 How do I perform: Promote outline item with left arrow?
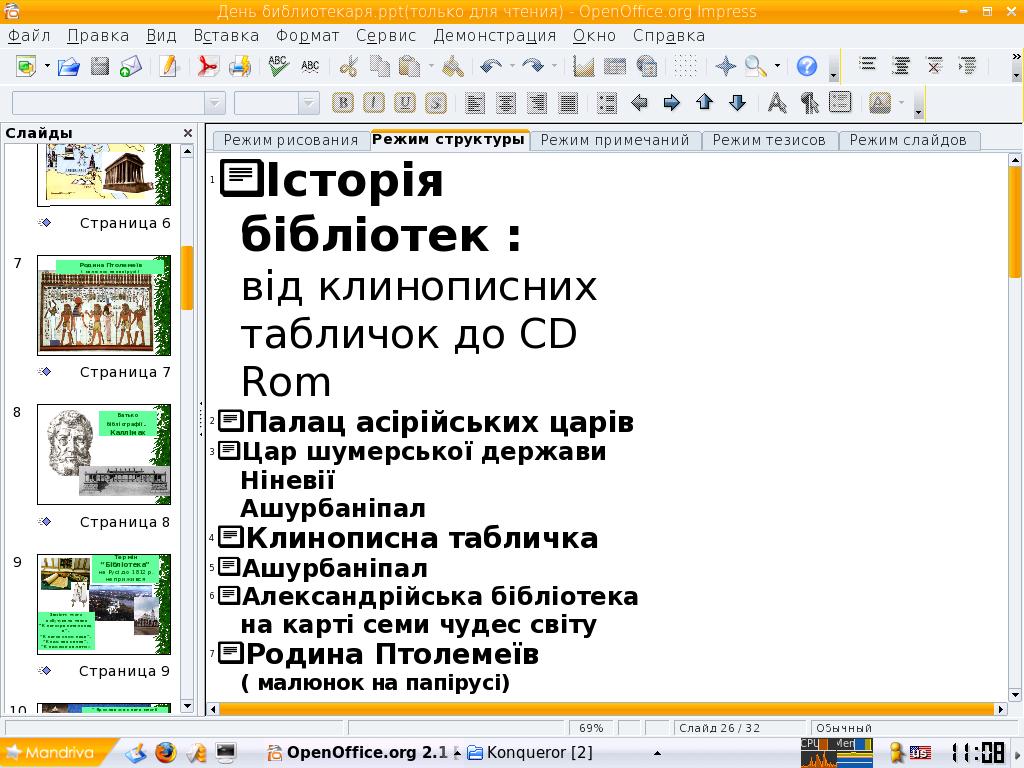coord(639,103)
